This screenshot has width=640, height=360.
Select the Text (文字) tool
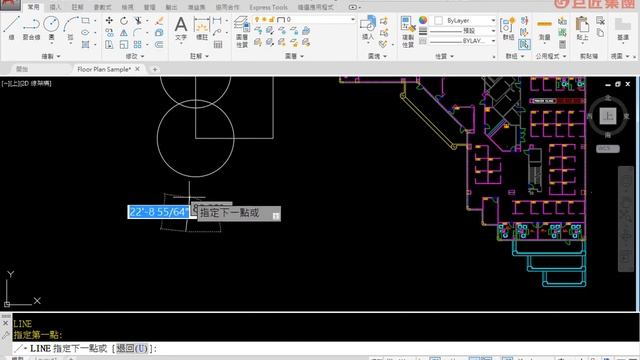coord(181,28)
